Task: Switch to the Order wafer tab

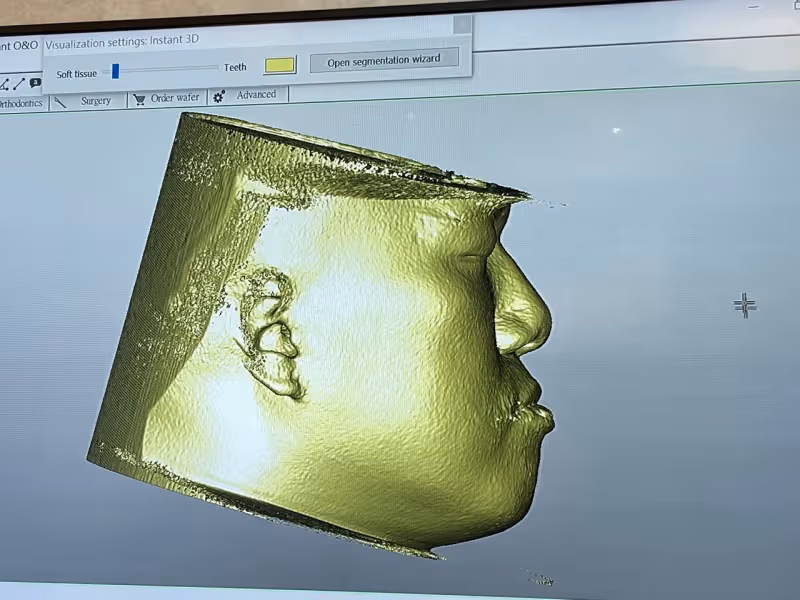Action: [167, 98]
